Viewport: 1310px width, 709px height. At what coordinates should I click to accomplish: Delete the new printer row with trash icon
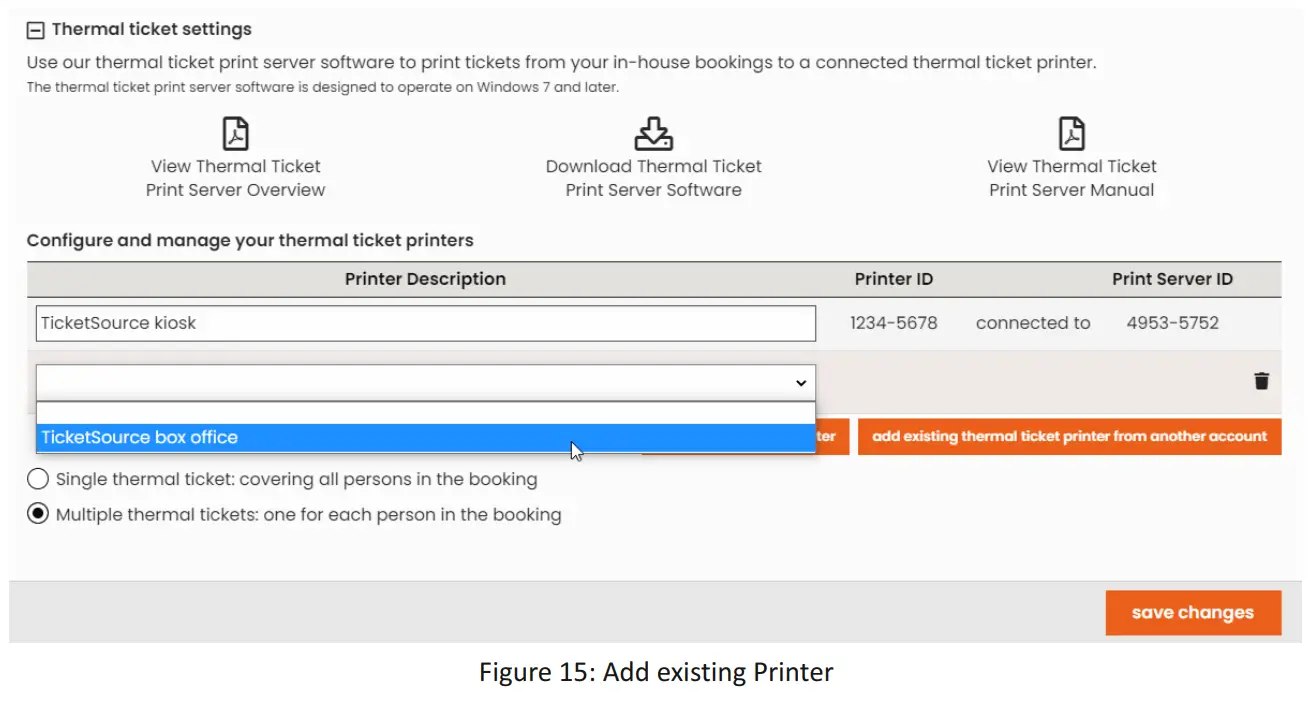[1262, 381]
